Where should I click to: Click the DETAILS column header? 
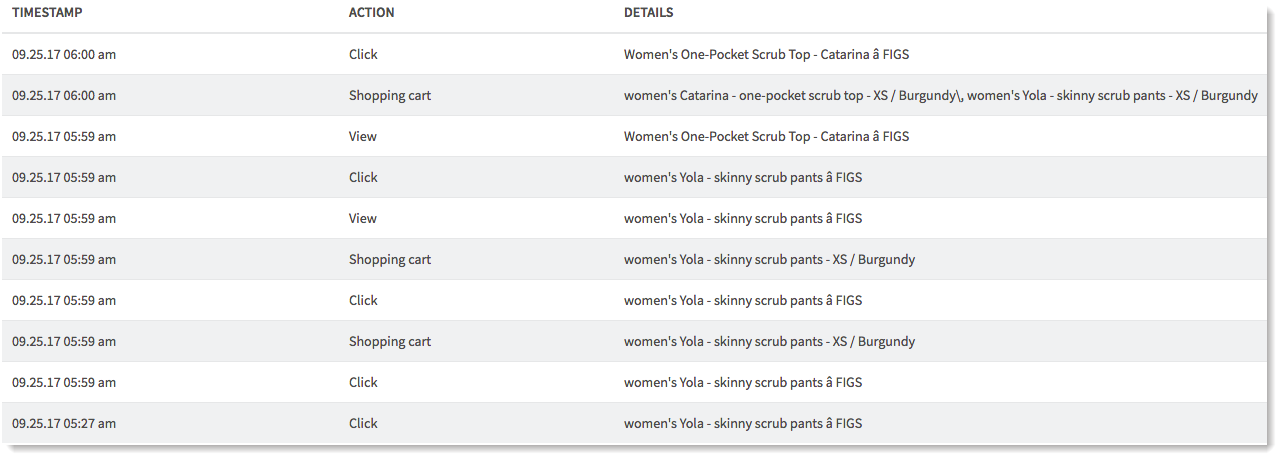(x=649, y=13)
